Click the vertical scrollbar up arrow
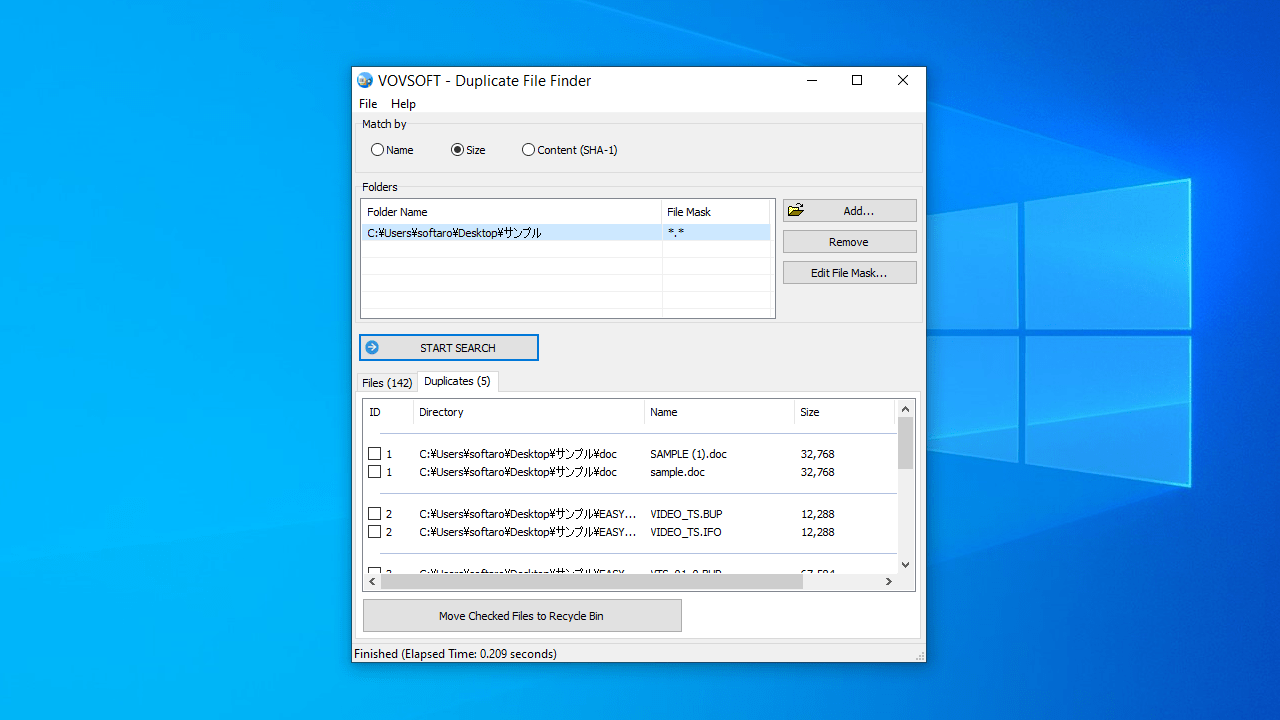 click(x=906, y=408)
